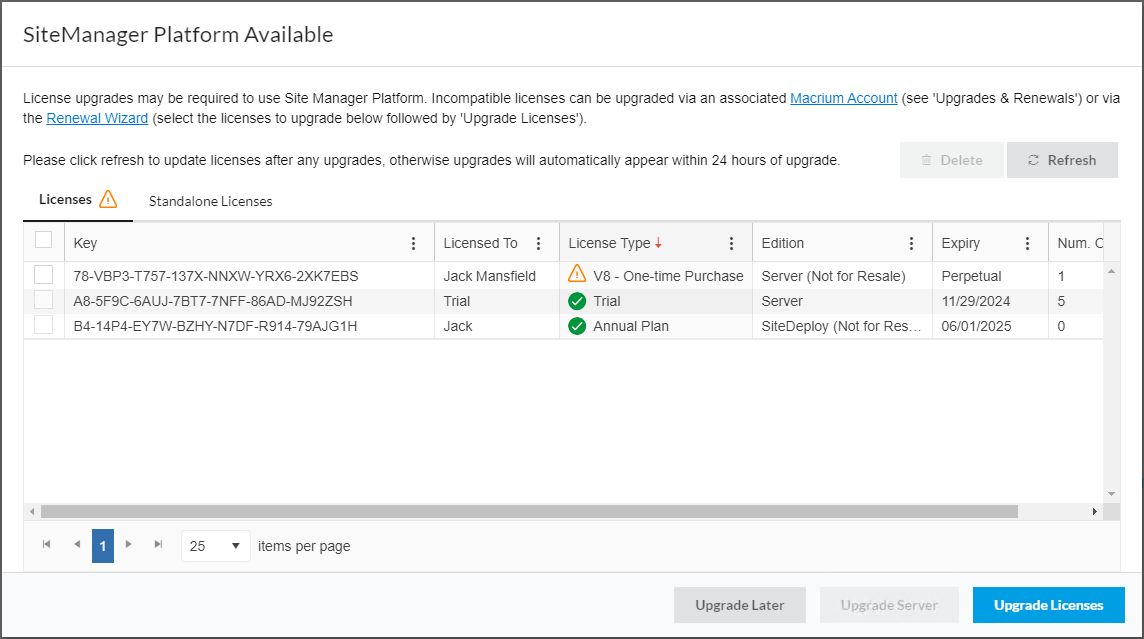Click the green check icon next to Trial
Viewport: 1144px width, 639px height.
(x=577, y=300)
